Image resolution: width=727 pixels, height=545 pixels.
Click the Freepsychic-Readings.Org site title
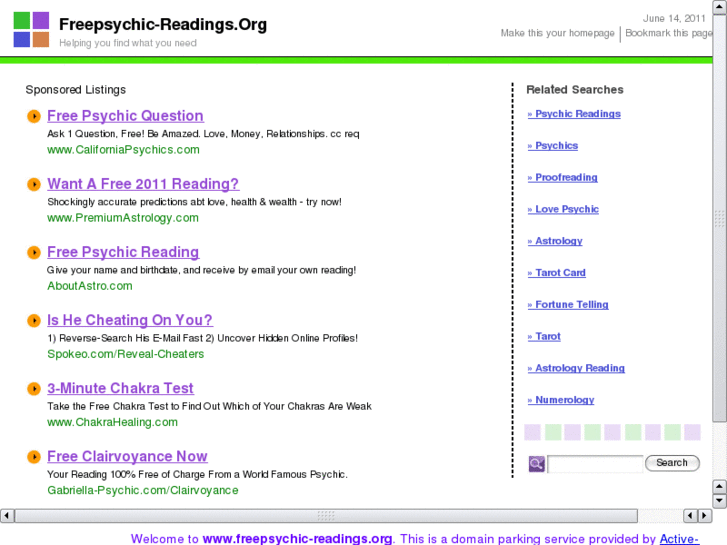tap(163, 24)
